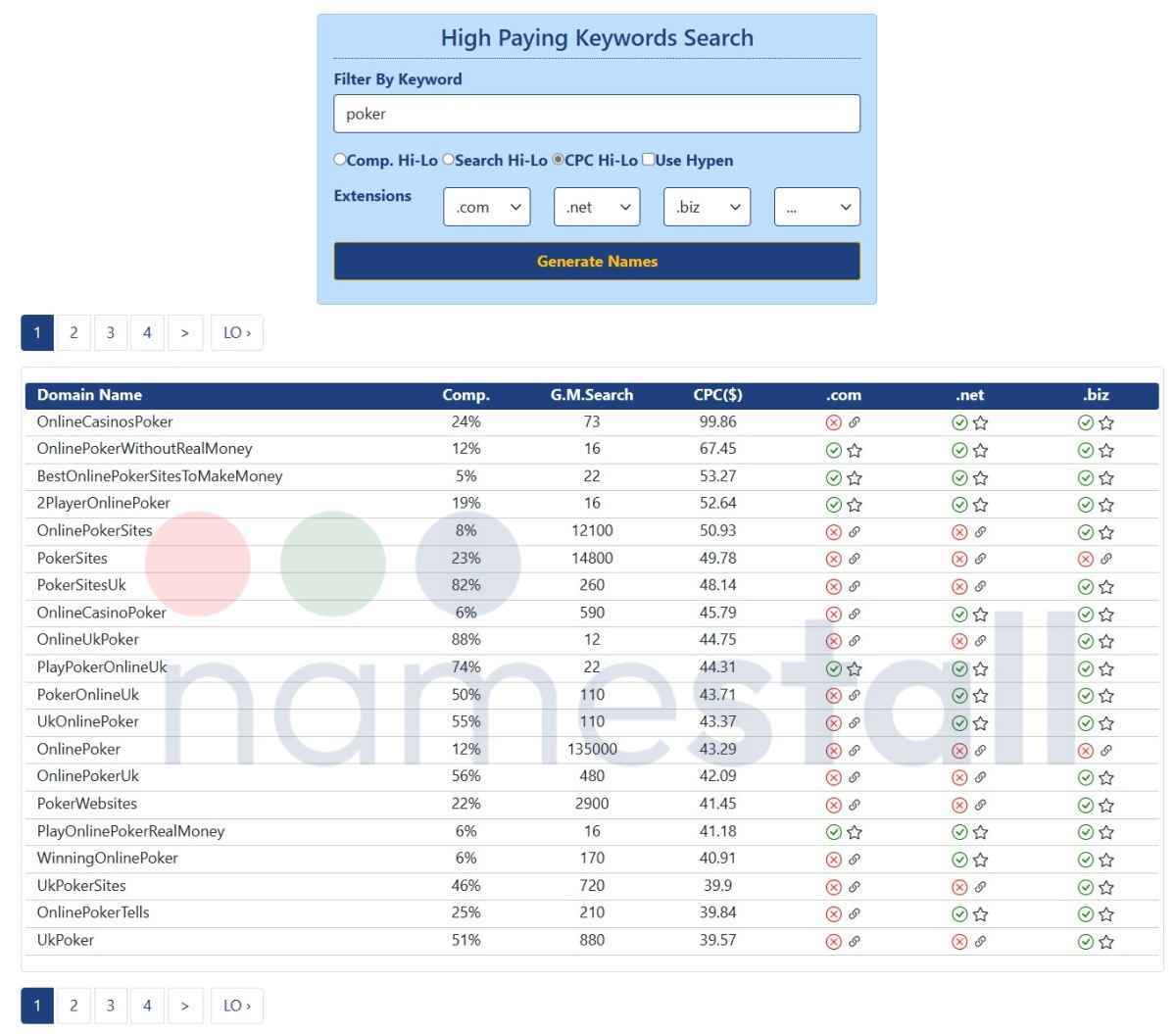Screen dimensions: 1176x1034
Task: Click the link icon for PokerSites .com
Action: pos(856,558)
